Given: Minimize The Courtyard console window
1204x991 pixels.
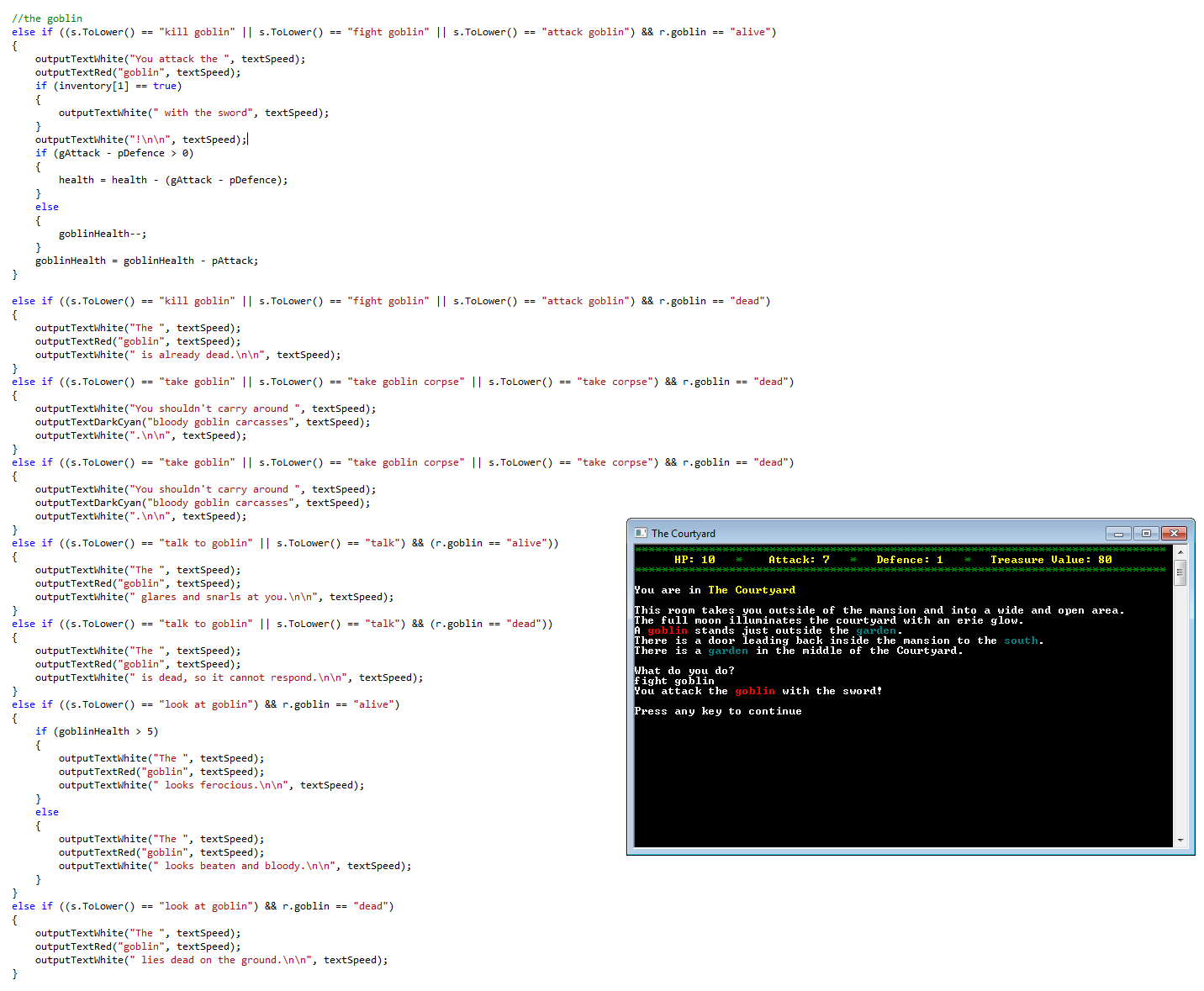Looking at the screenshot, I should (x=1118, y=533).
